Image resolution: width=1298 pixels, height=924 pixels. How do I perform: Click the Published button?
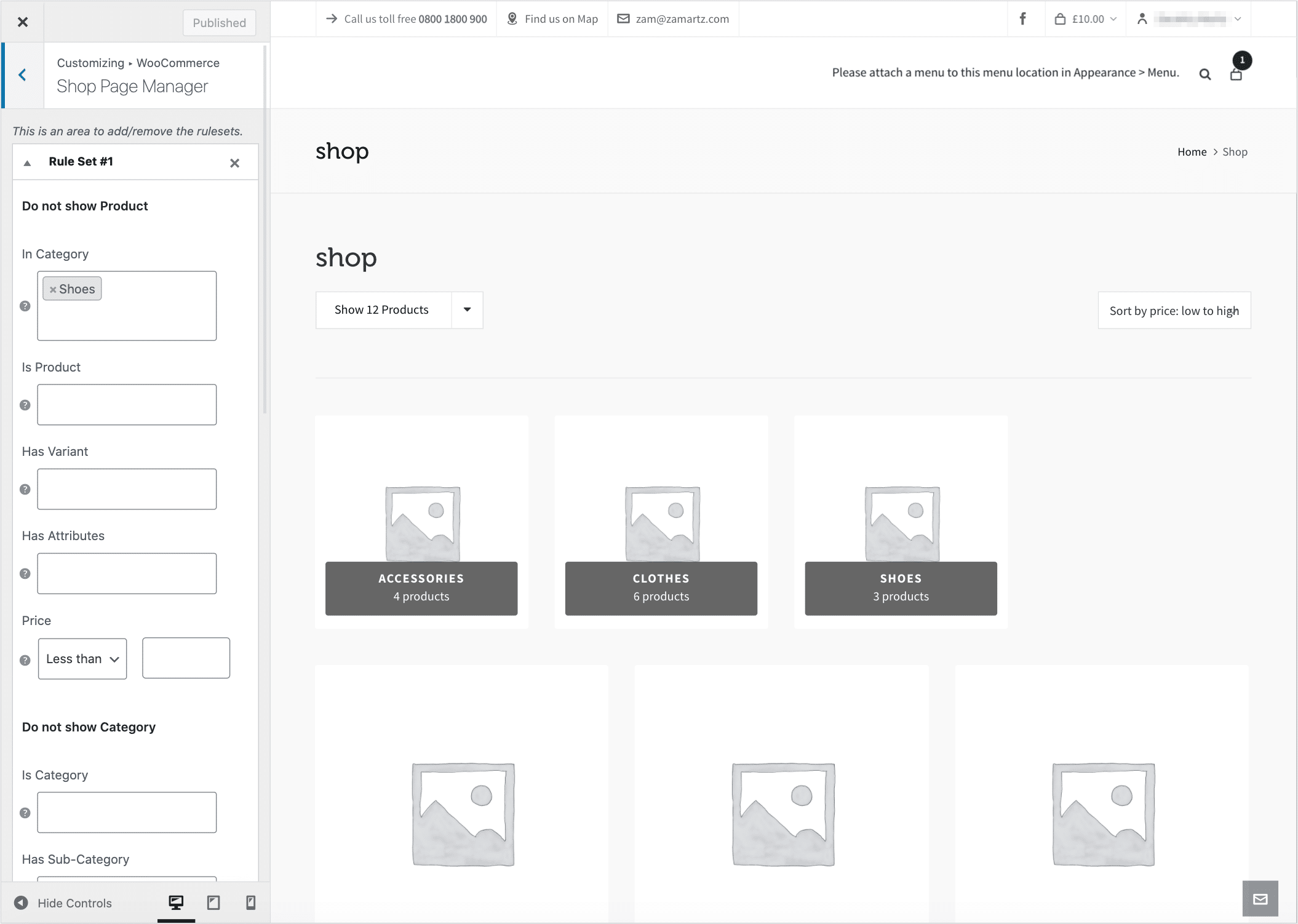point(219,22)
